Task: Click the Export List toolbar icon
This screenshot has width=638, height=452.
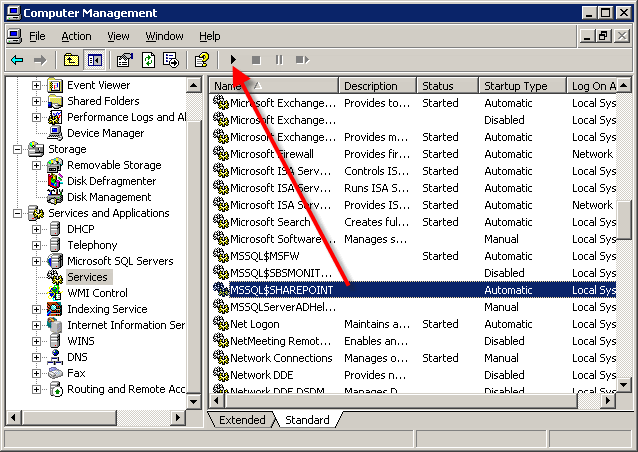Action: [171, 61]
